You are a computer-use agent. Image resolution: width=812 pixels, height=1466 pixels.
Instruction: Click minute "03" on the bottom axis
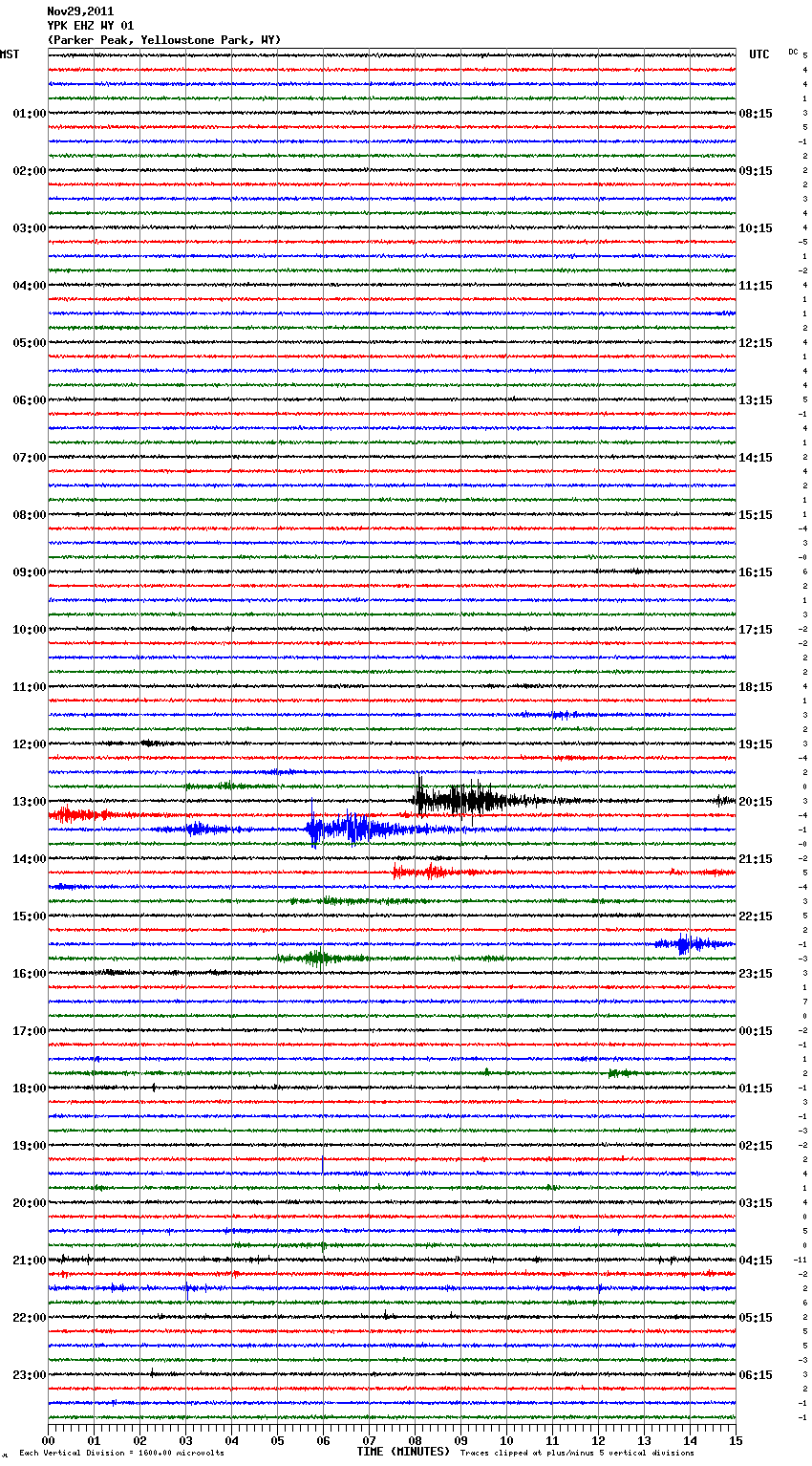pyautogui.click(x=185, y=1439)
